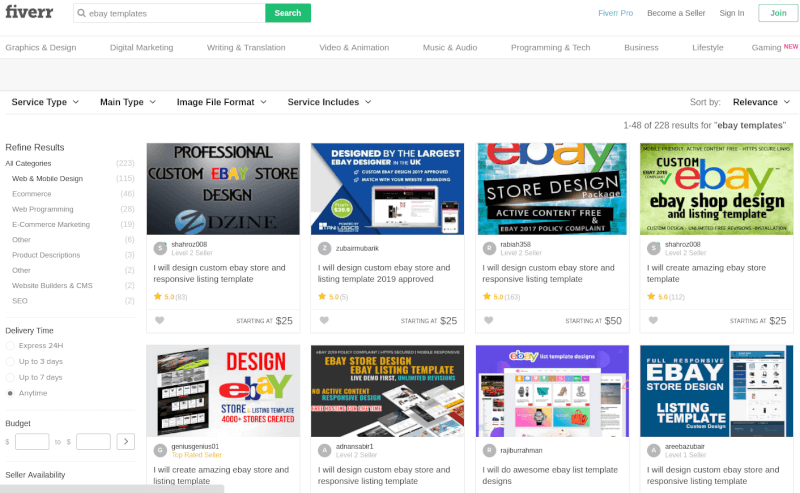This screenshot has width=800, height=493.
Task: Open Custom ebay shop design thumbnail
Action: click(716, 189)
